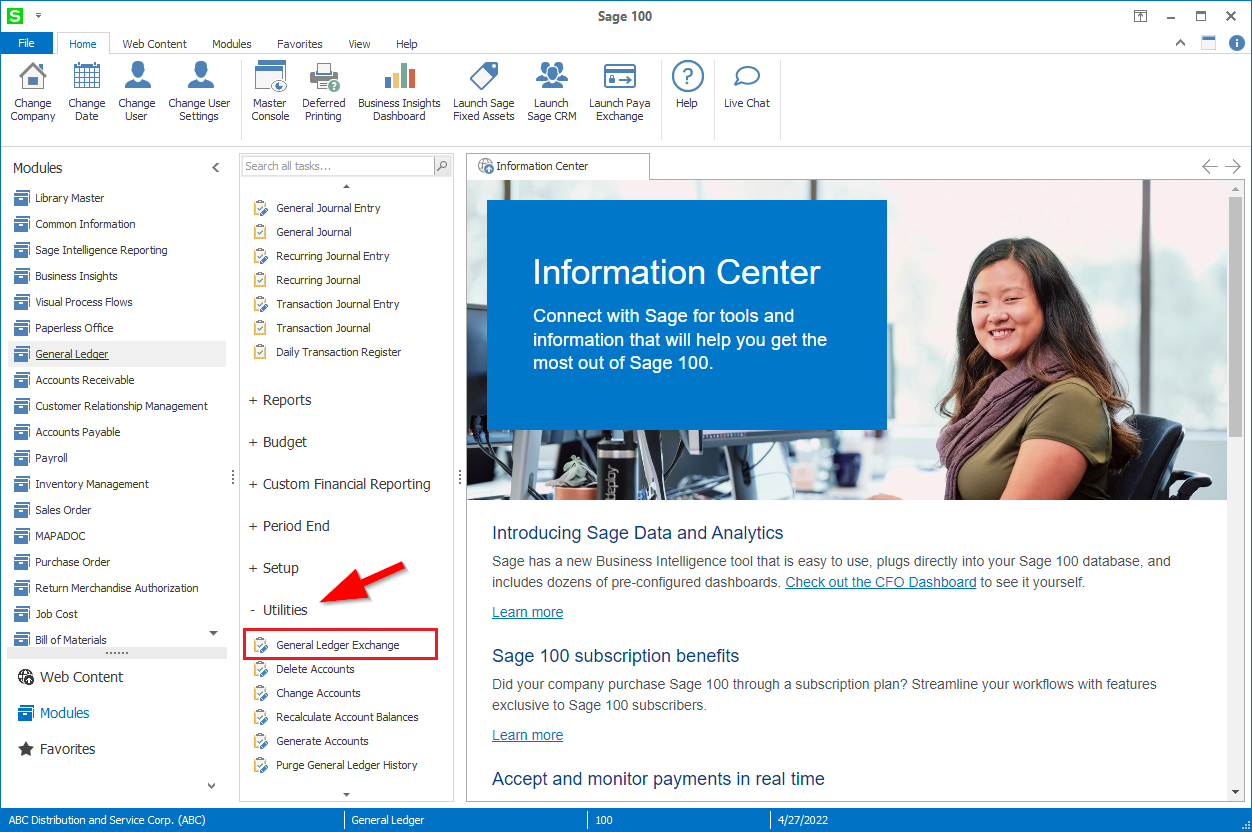
Task: Launch Sage Fixed Assets
Action: click(x=484, y=91)
